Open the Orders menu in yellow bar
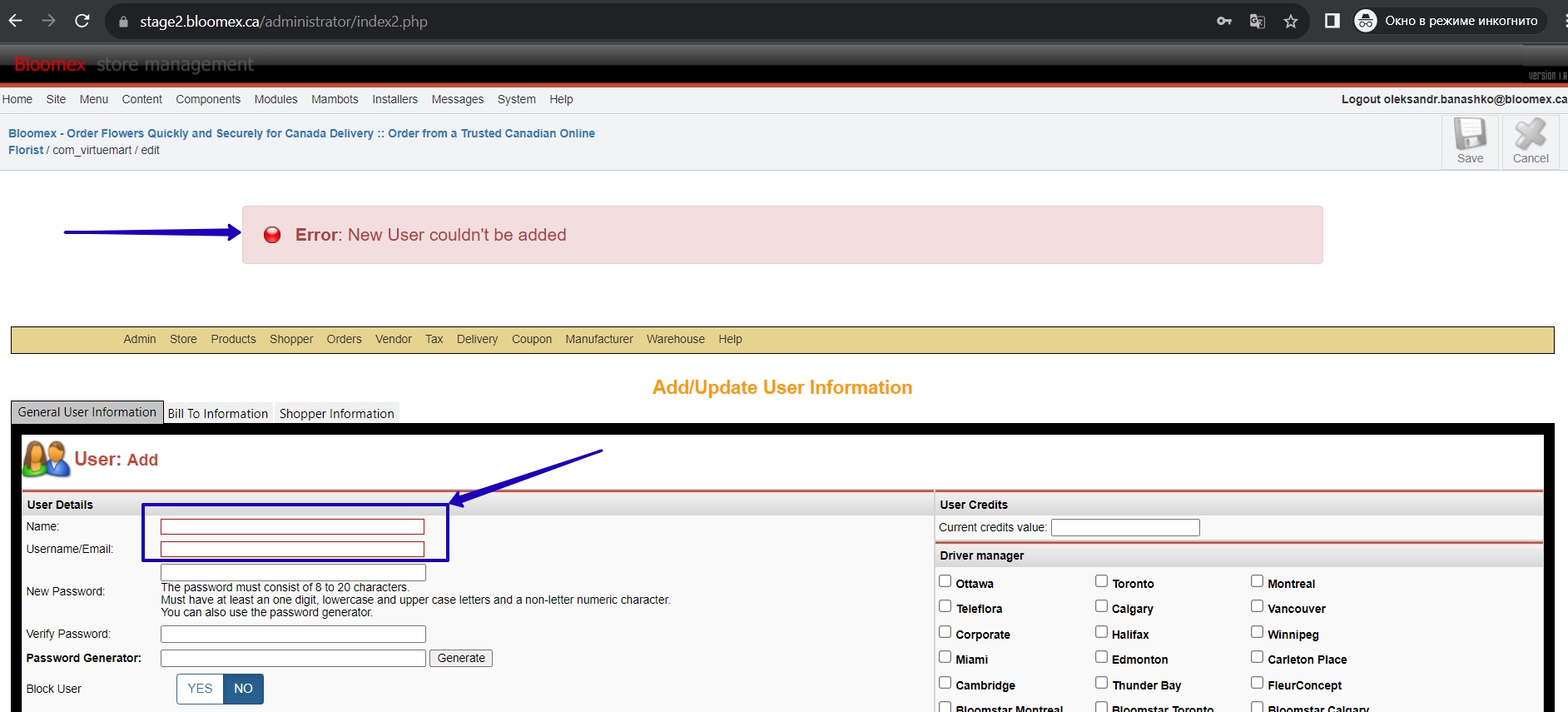 (344, 339)
